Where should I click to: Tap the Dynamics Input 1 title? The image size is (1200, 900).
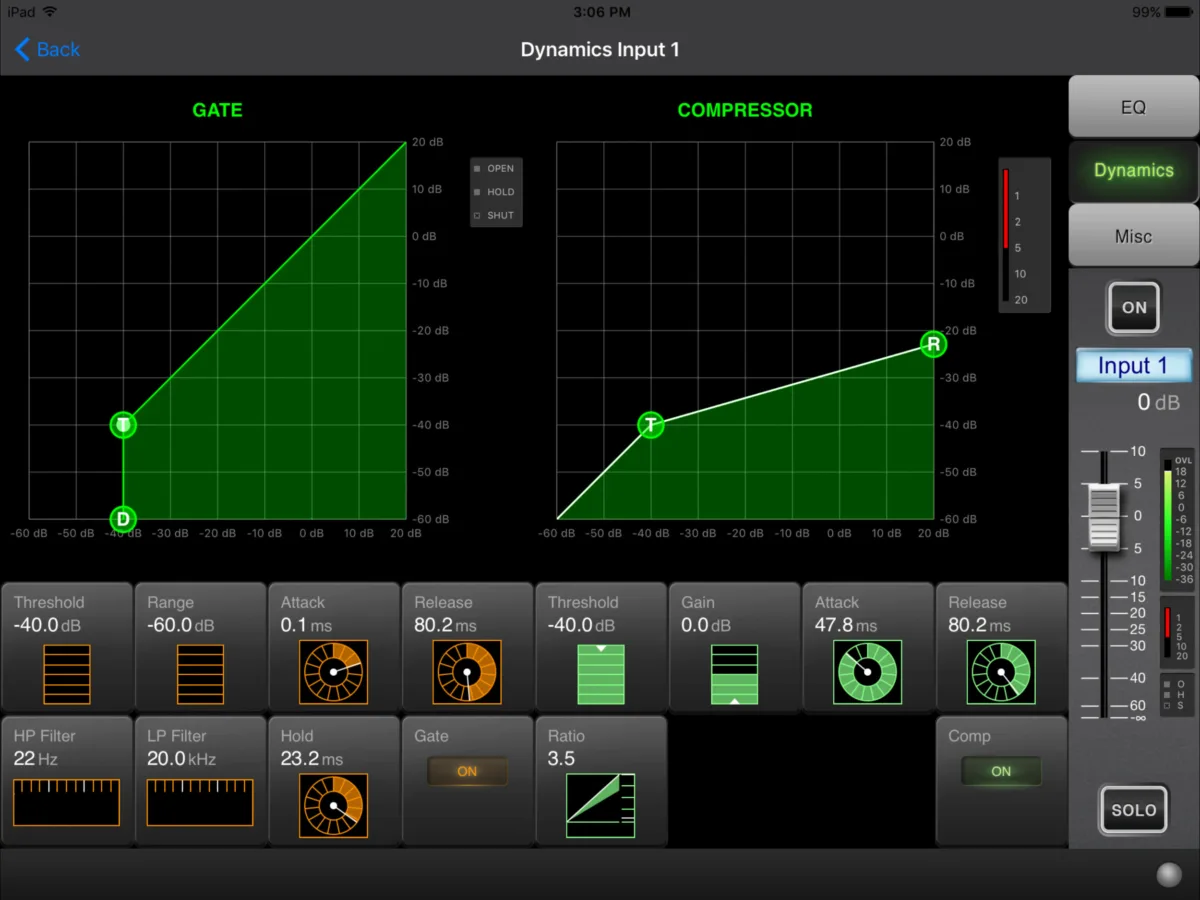(600, 49)
